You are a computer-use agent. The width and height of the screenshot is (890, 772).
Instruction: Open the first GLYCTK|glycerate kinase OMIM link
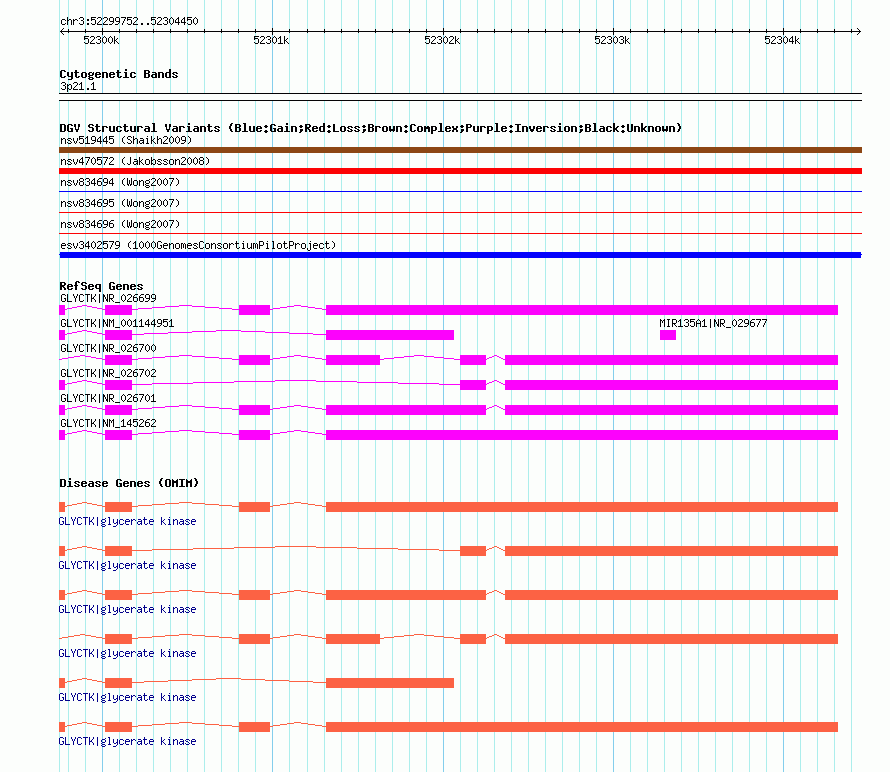[x=127, y=521]
